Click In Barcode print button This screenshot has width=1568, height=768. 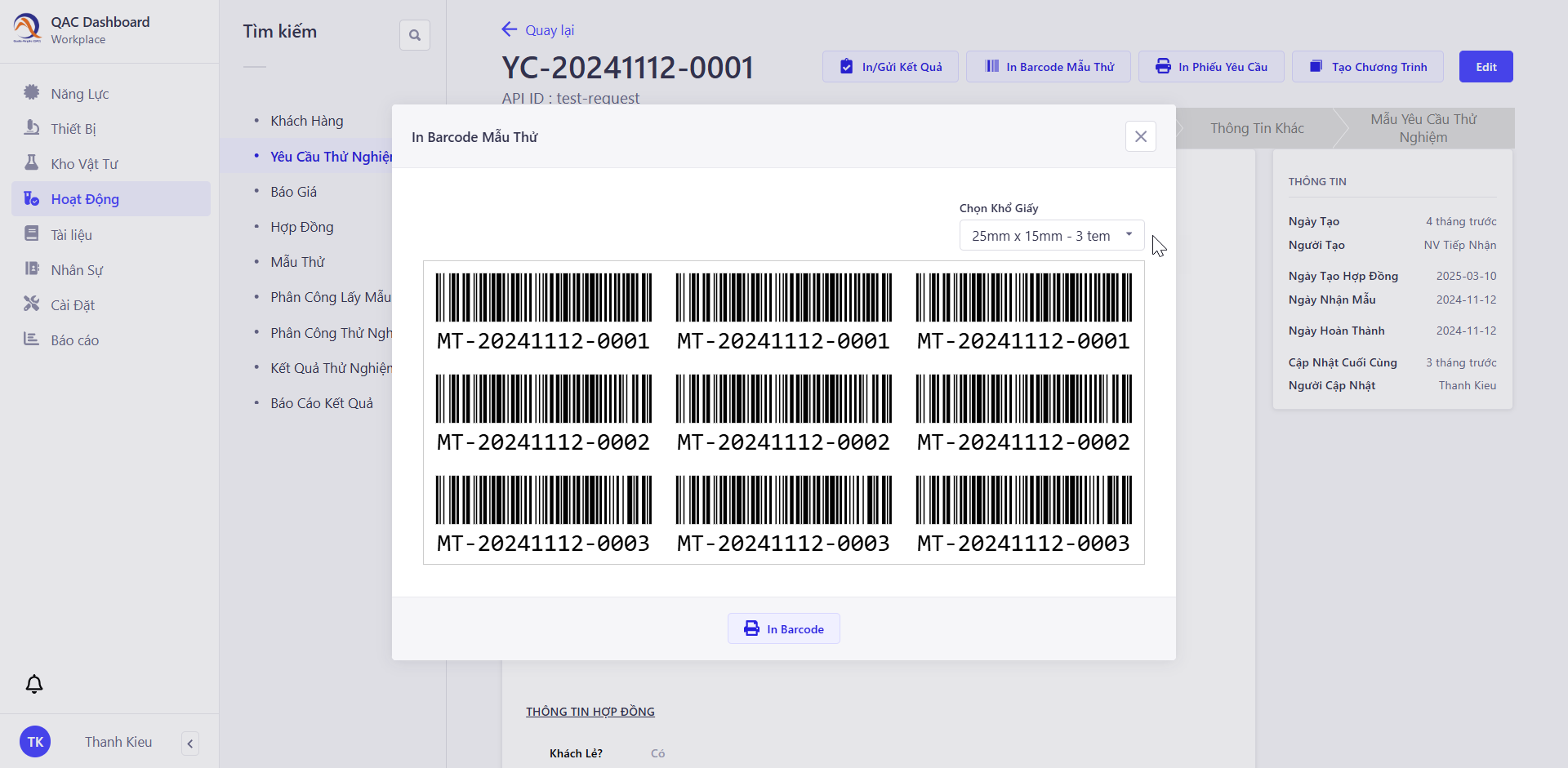[x=784, y=628]
